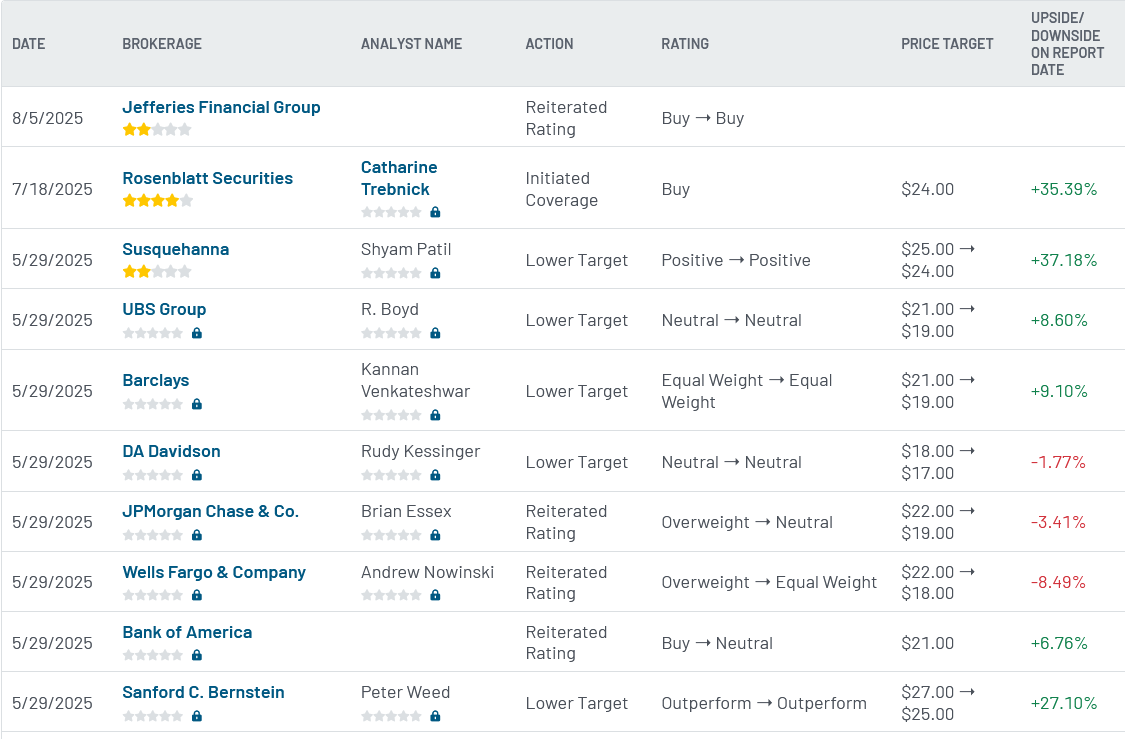Select analyst name Shyam Patil

click(406, 250)
